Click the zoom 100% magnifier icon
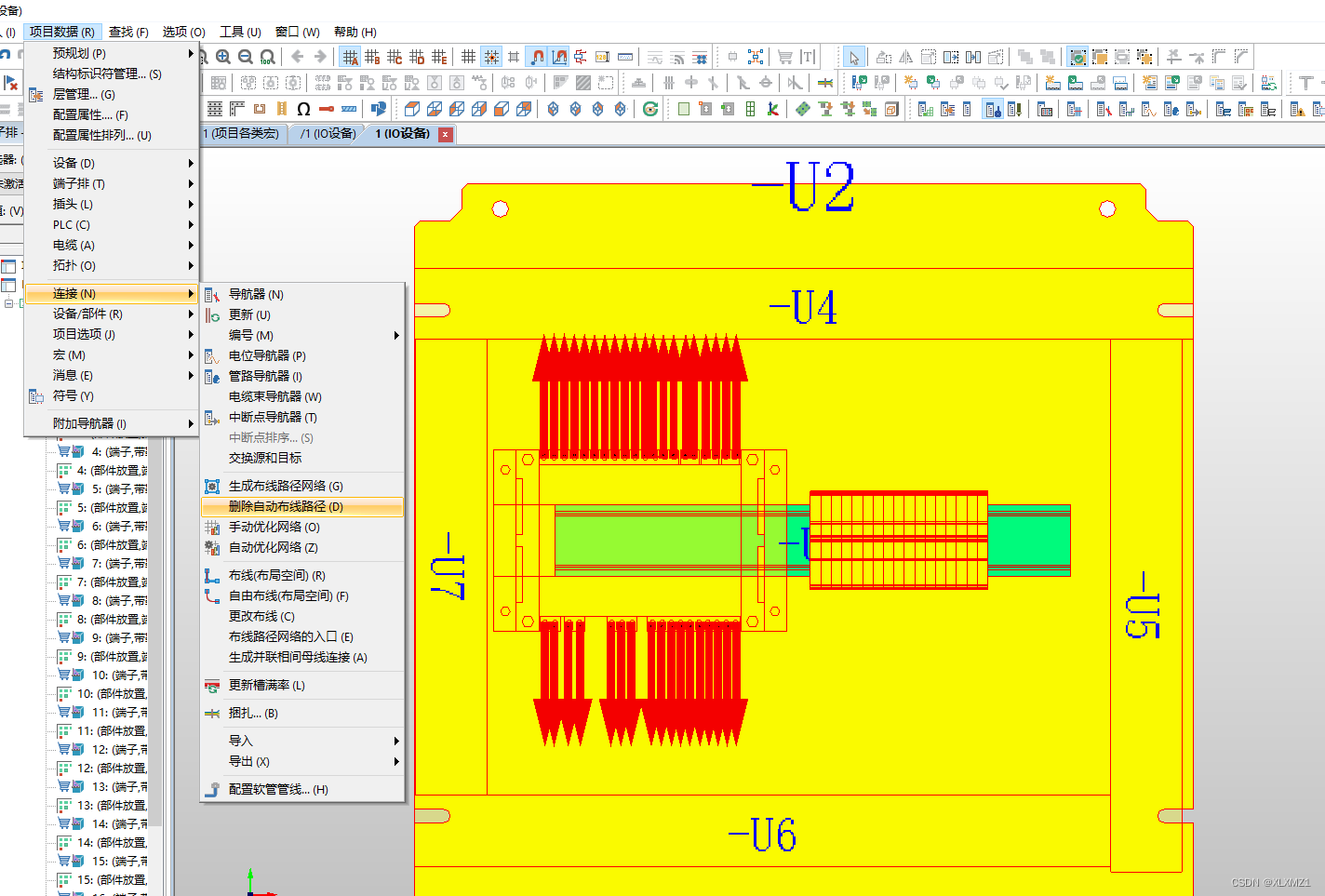 [x=268, y=57]
